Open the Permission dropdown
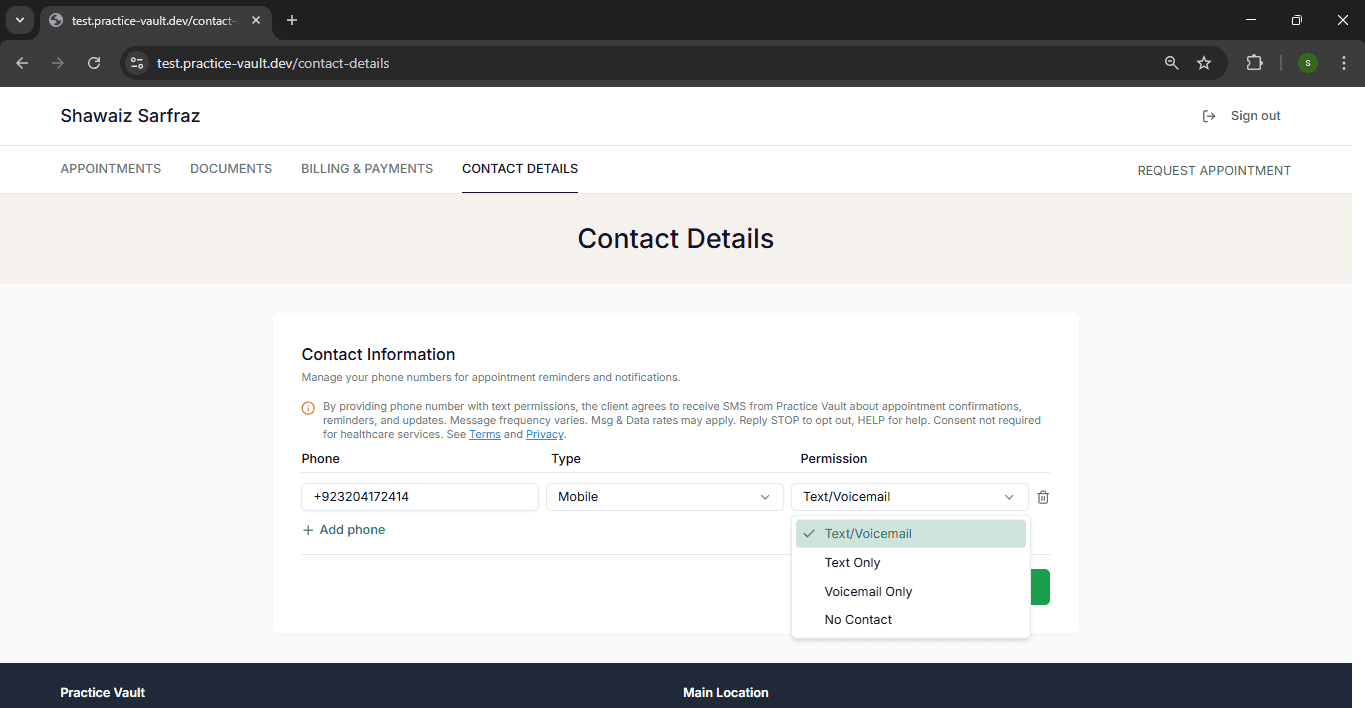1365x708 pixels. tap(909, 496)
